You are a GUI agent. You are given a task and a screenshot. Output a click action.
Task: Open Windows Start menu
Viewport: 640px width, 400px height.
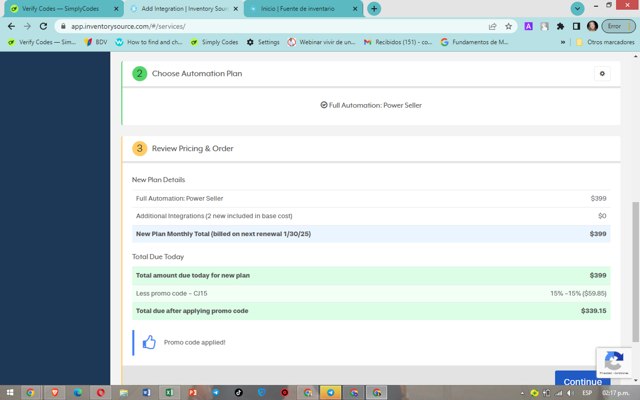click(x=10, y=393)
